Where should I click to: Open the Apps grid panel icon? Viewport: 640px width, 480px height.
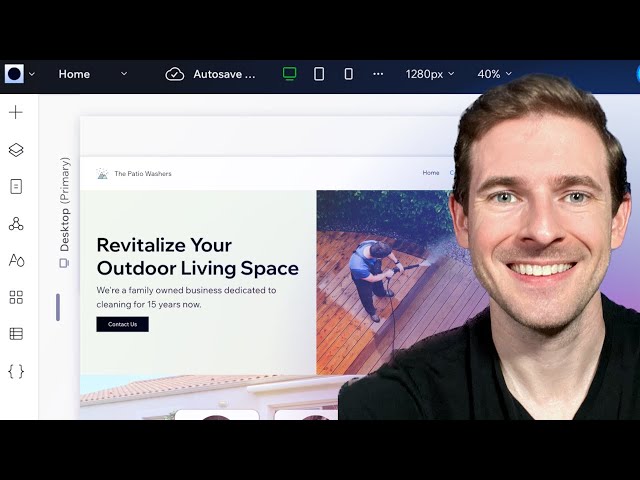16,297
